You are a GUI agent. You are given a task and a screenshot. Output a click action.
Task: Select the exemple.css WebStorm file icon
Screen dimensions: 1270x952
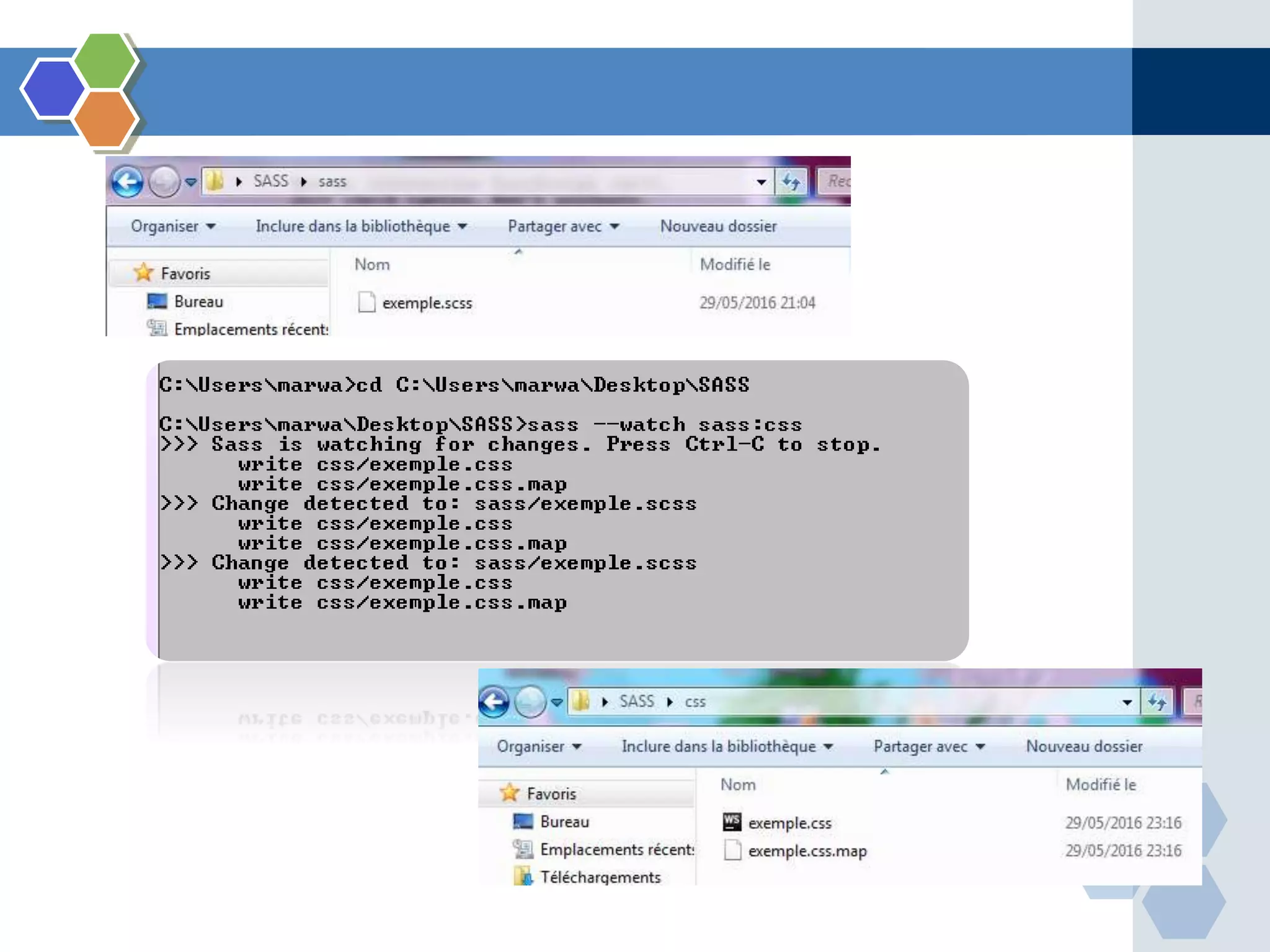pos(732,822)
